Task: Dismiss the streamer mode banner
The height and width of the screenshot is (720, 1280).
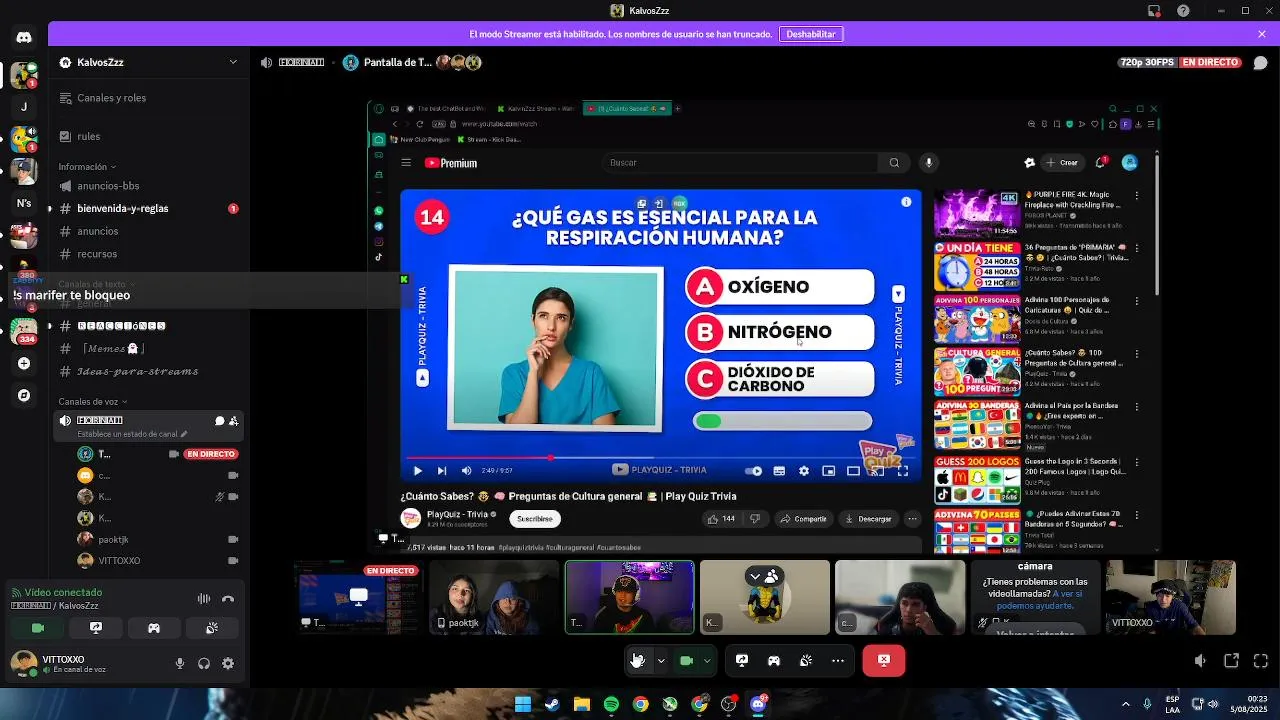Action: [x=1262, y=34]
